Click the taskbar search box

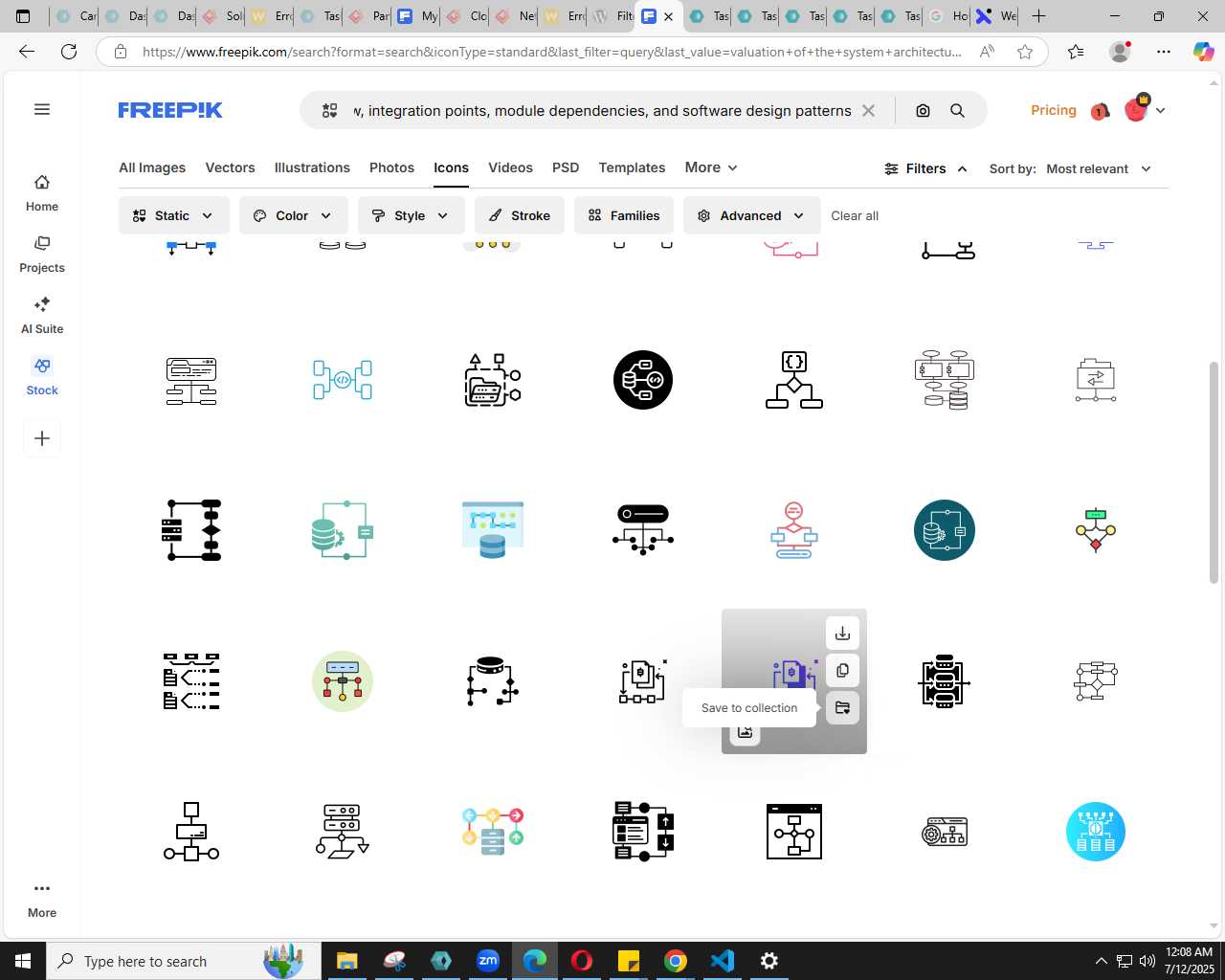184,961
